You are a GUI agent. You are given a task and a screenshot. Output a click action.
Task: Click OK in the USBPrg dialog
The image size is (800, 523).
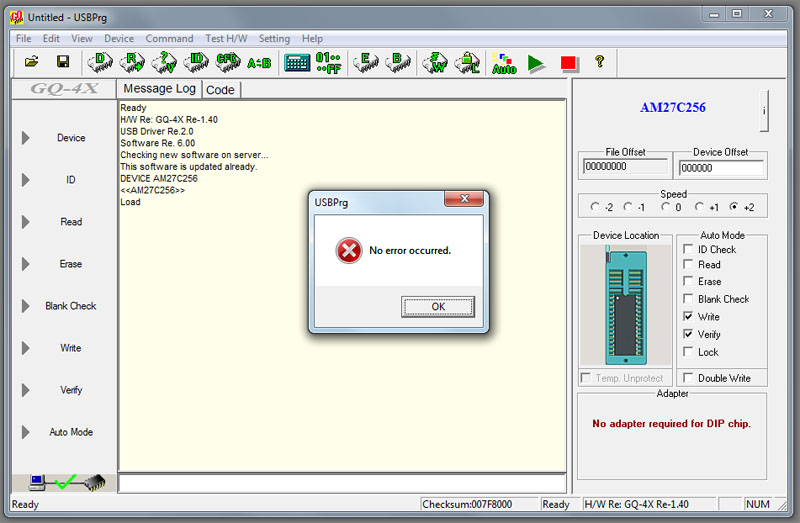438,307
